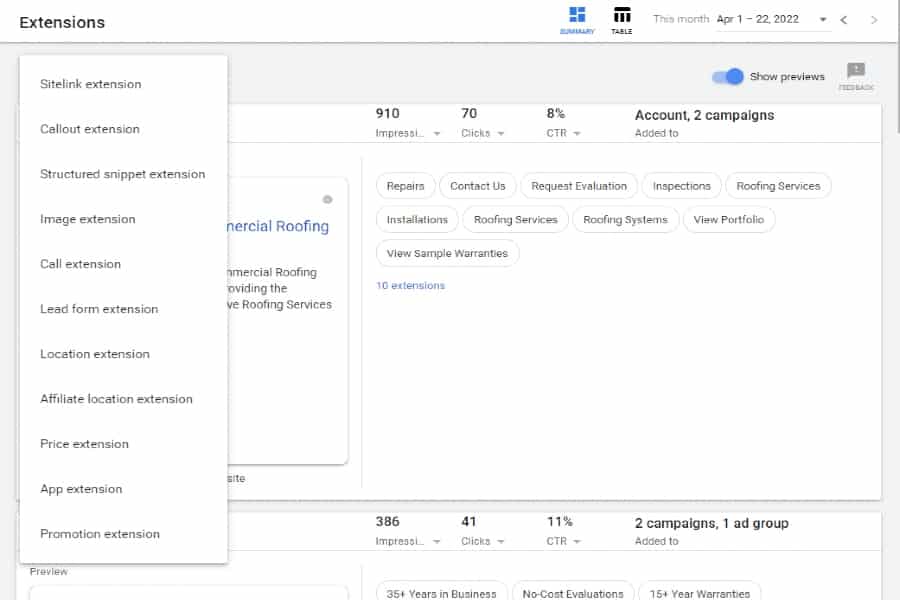The image size is (900, 600).
Task: Choose Location extension
Action: click(123, 354)
